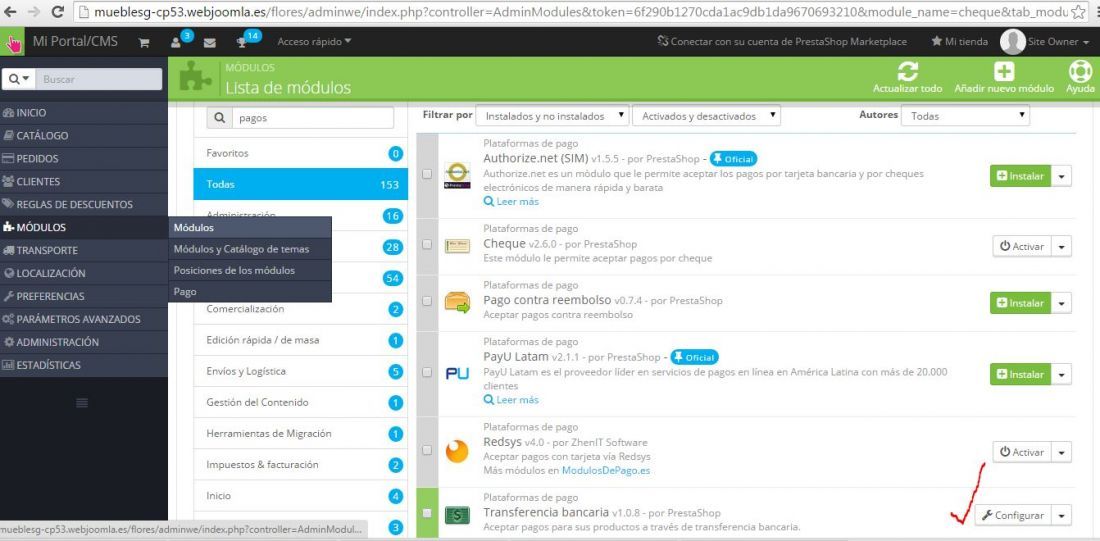Viewport: 1100px width, 541px height.
Task: Click the search magnifier dropdown in the sidebar
Action: click(19, 79)
